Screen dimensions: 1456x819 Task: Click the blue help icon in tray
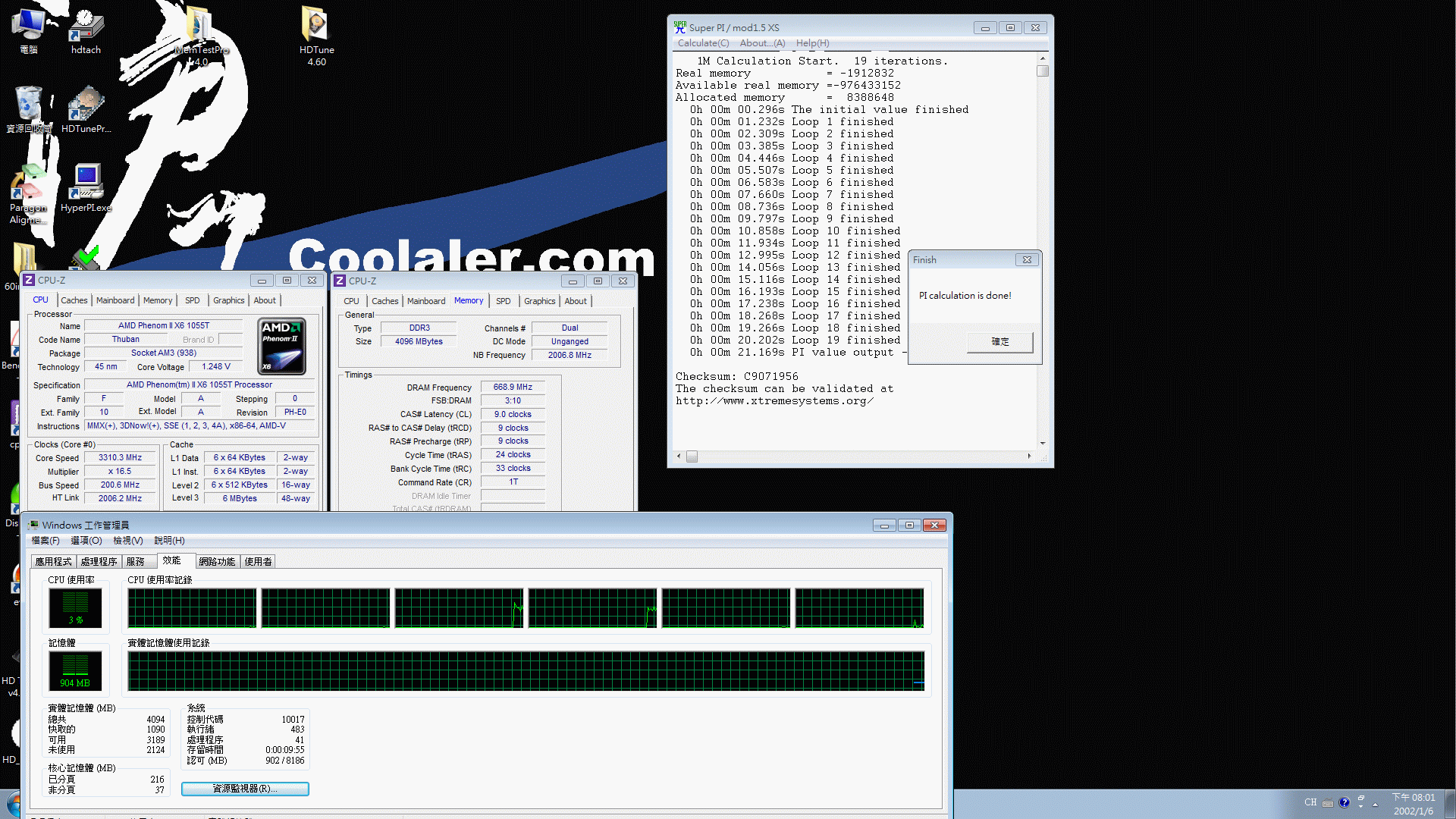(x=1345, y=802)
